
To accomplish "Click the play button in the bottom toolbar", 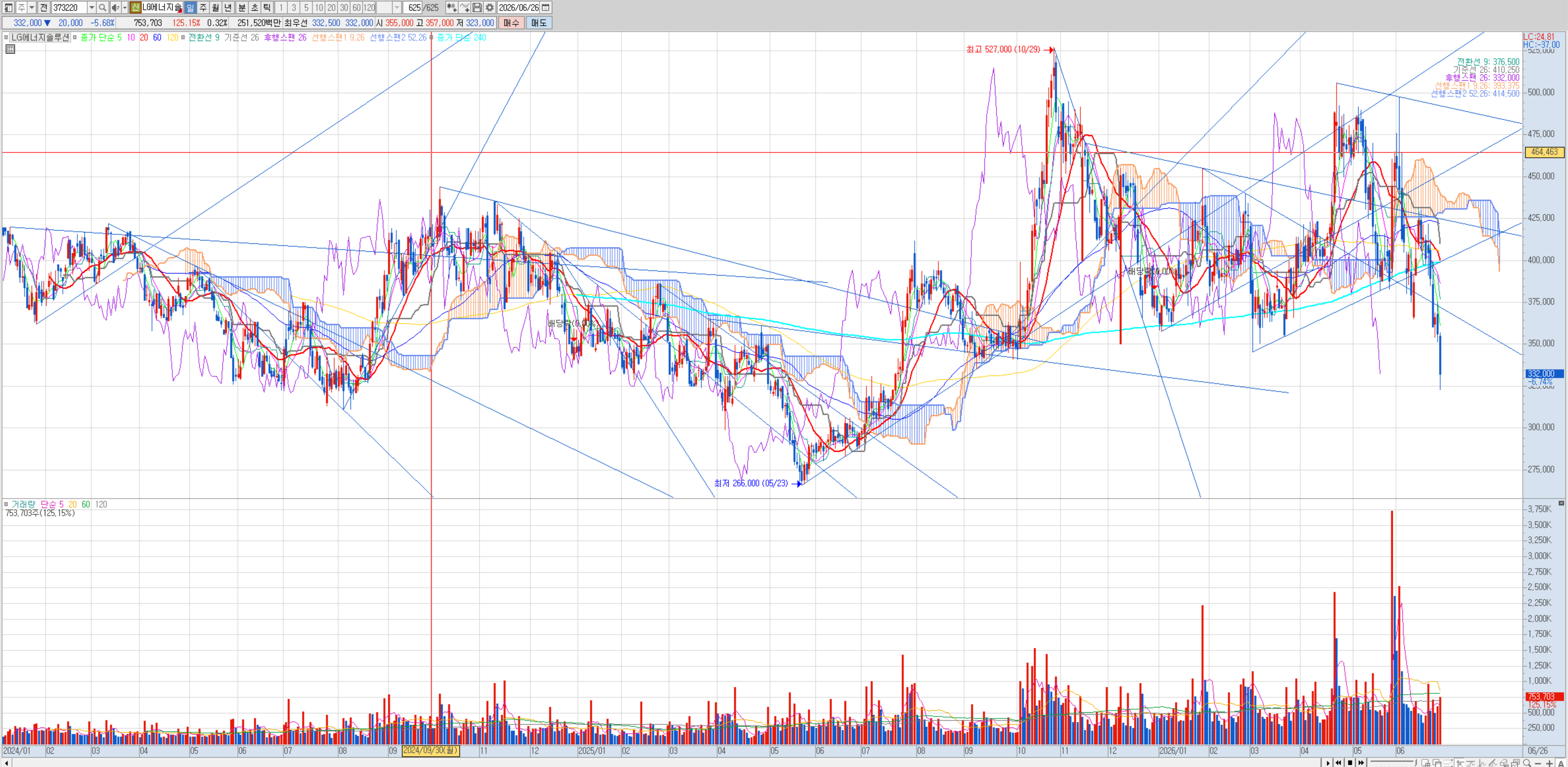I will (1328, 763).
